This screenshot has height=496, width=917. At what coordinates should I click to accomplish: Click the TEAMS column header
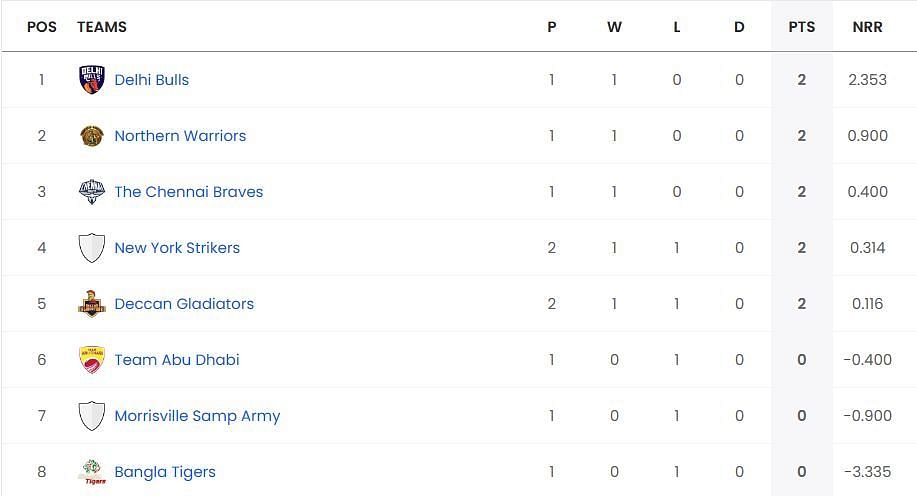[x=102, y=27]
